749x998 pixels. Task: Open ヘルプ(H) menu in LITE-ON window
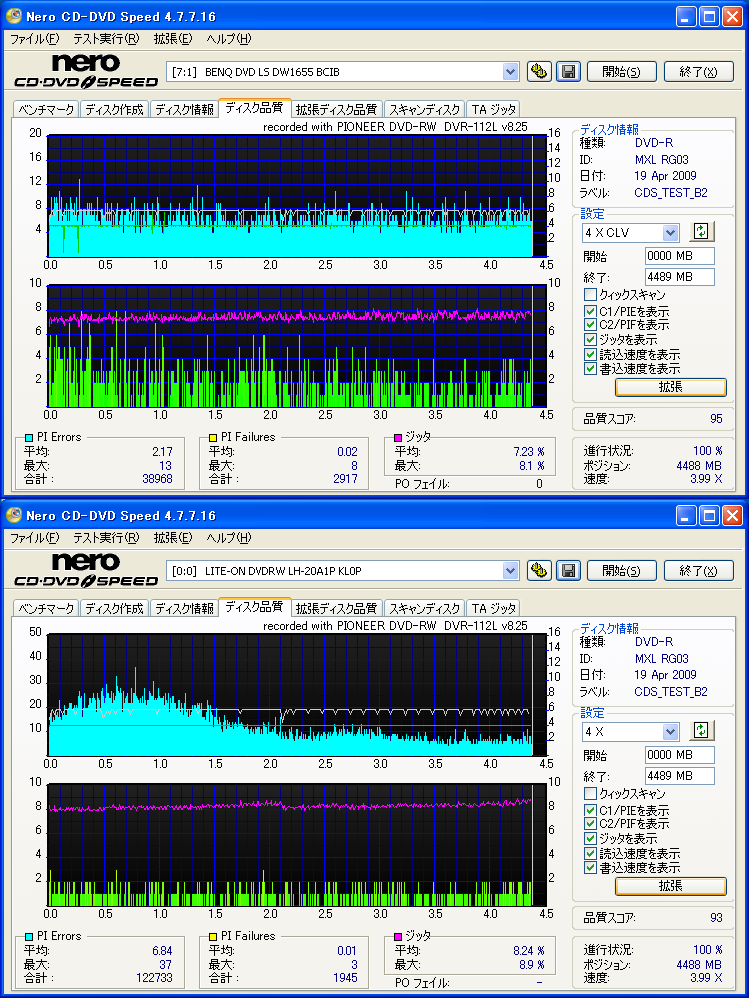tap(228, 538)
